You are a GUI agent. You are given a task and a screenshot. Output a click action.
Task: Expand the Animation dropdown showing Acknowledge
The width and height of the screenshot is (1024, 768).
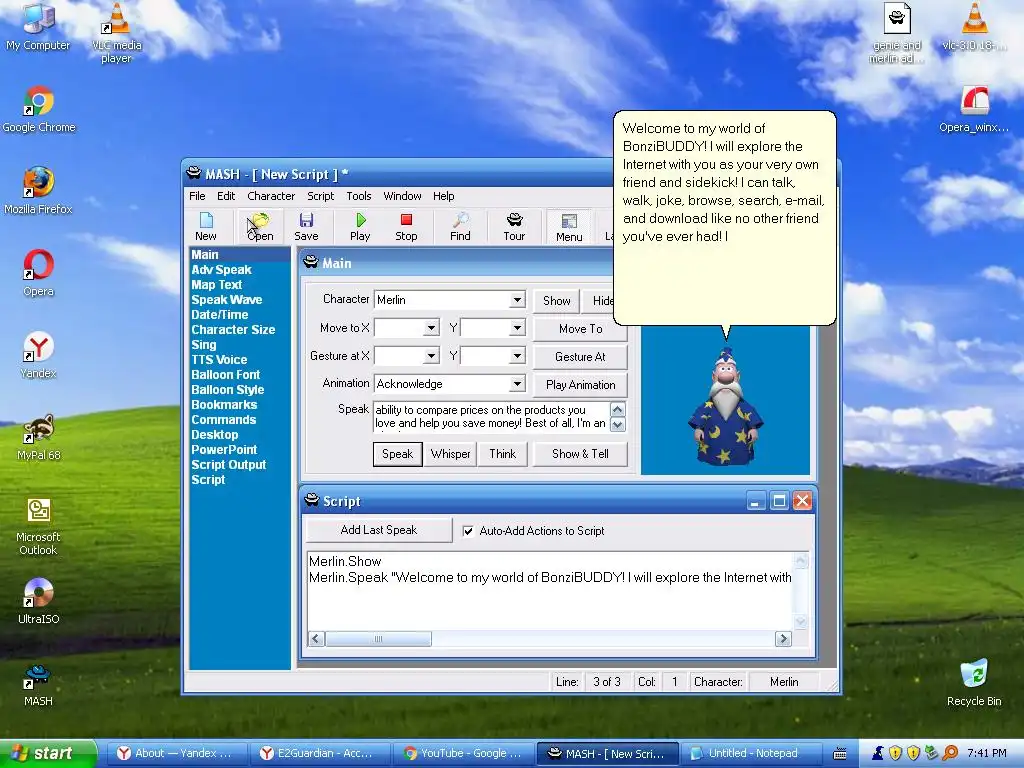click(517, 384)
